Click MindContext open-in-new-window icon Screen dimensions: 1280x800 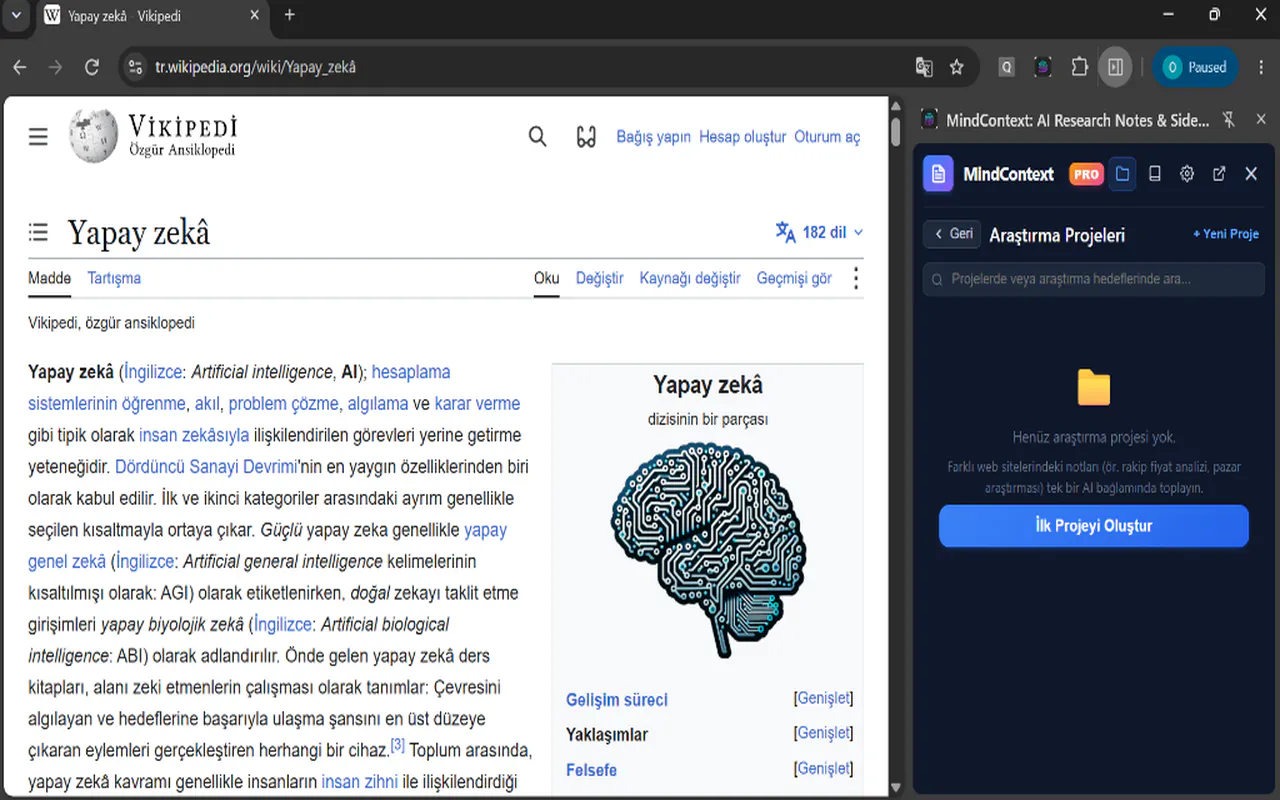click(x=1219, y=174)
